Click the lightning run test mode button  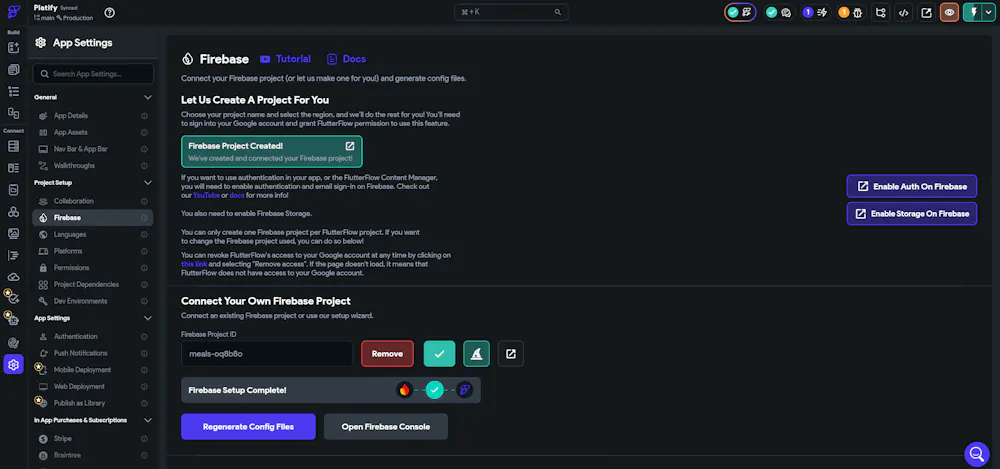coord(973,12)
